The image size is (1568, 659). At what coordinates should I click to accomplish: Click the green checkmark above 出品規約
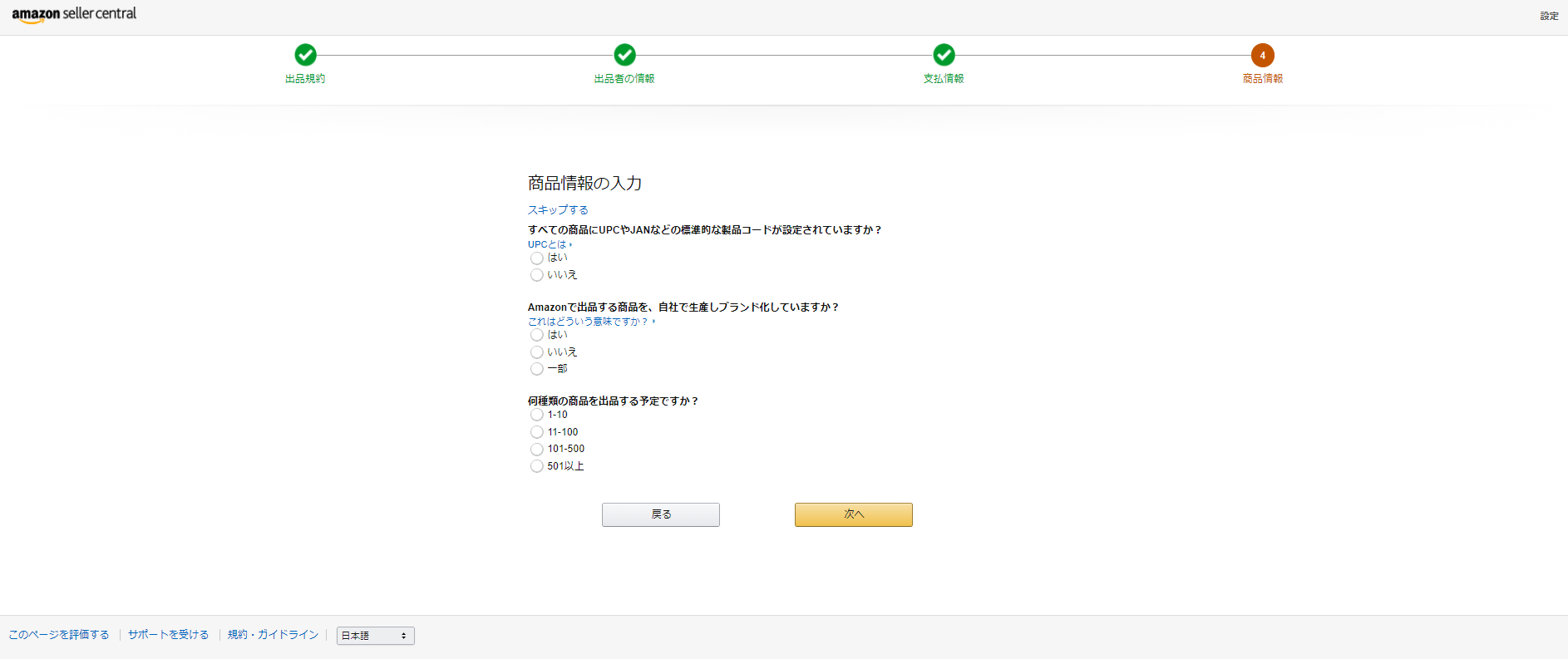(305, 55)
